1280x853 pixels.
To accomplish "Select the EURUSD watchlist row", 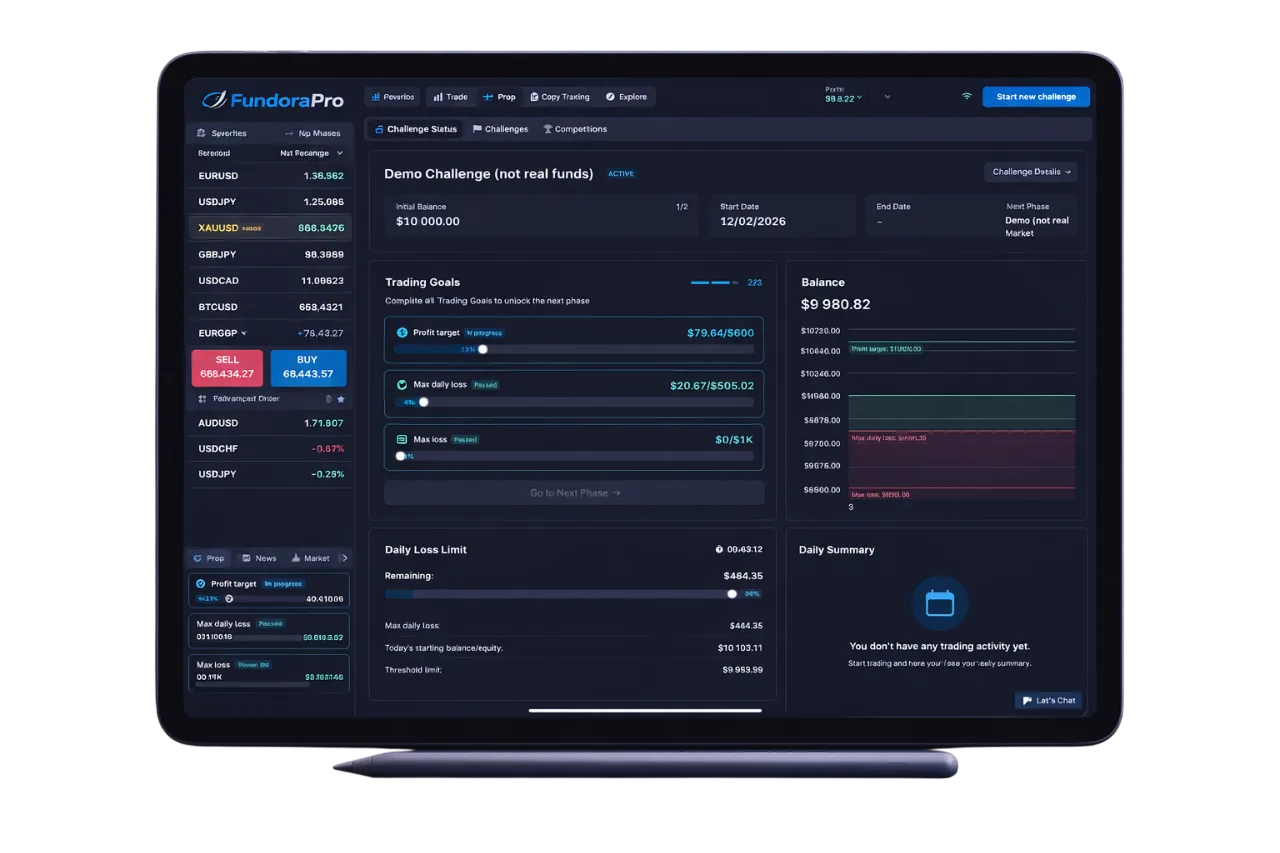I will (269, 176).
